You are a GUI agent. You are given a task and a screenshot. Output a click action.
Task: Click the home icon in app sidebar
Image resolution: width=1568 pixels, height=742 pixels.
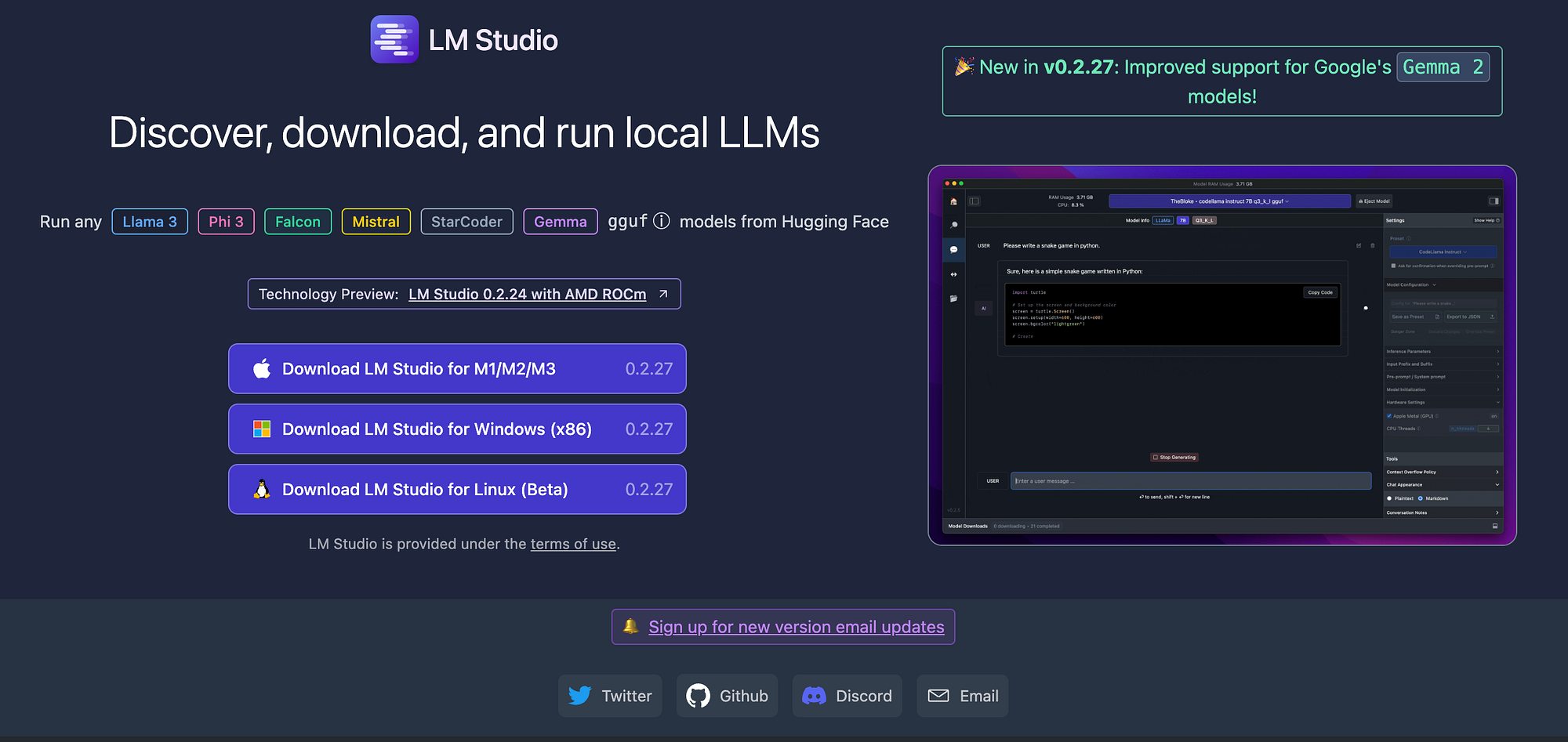pyautogui.click(x=953, y=201)
